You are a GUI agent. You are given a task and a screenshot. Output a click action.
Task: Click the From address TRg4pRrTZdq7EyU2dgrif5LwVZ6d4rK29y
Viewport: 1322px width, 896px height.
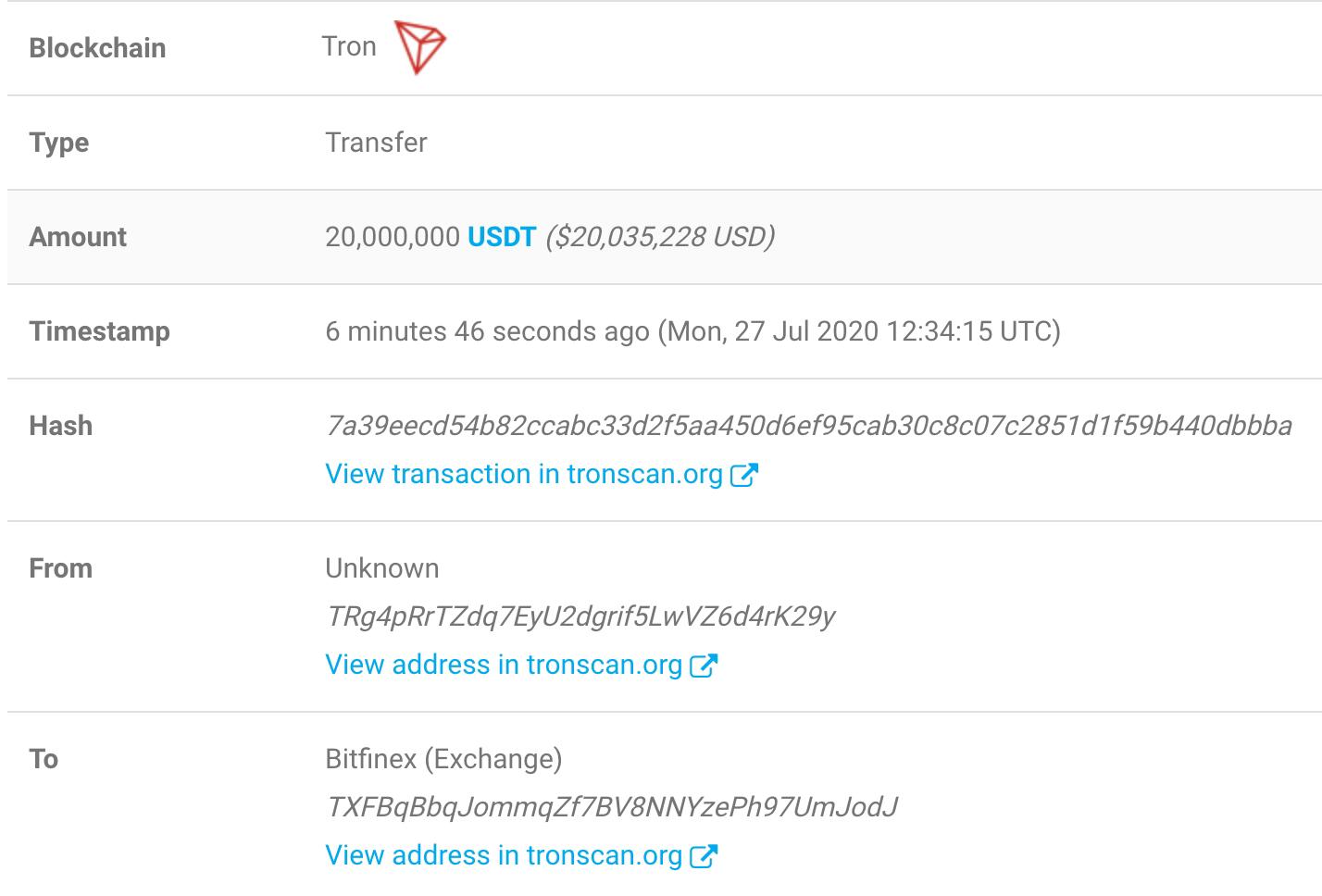point(581,616)
